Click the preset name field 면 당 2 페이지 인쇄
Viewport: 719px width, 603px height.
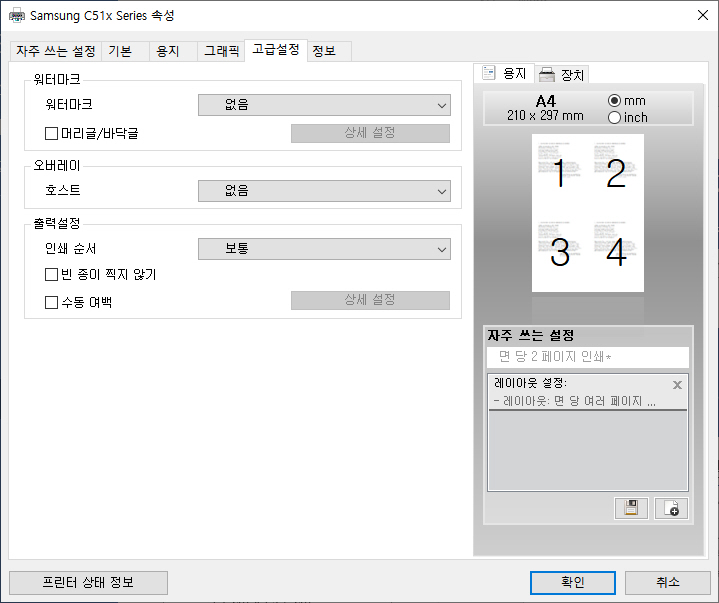[x=588, y=357]
